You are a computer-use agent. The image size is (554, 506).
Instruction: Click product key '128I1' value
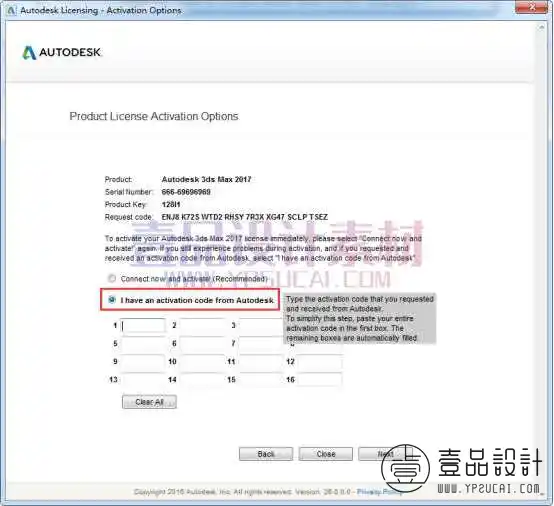[171, 204]
